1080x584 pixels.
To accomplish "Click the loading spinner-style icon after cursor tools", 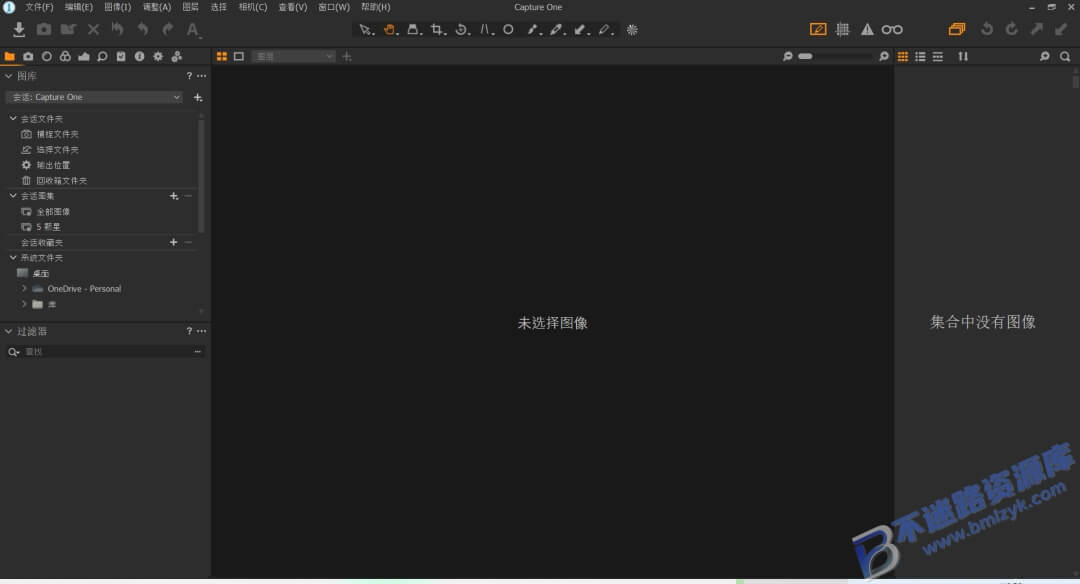I will tap(632, 30).
